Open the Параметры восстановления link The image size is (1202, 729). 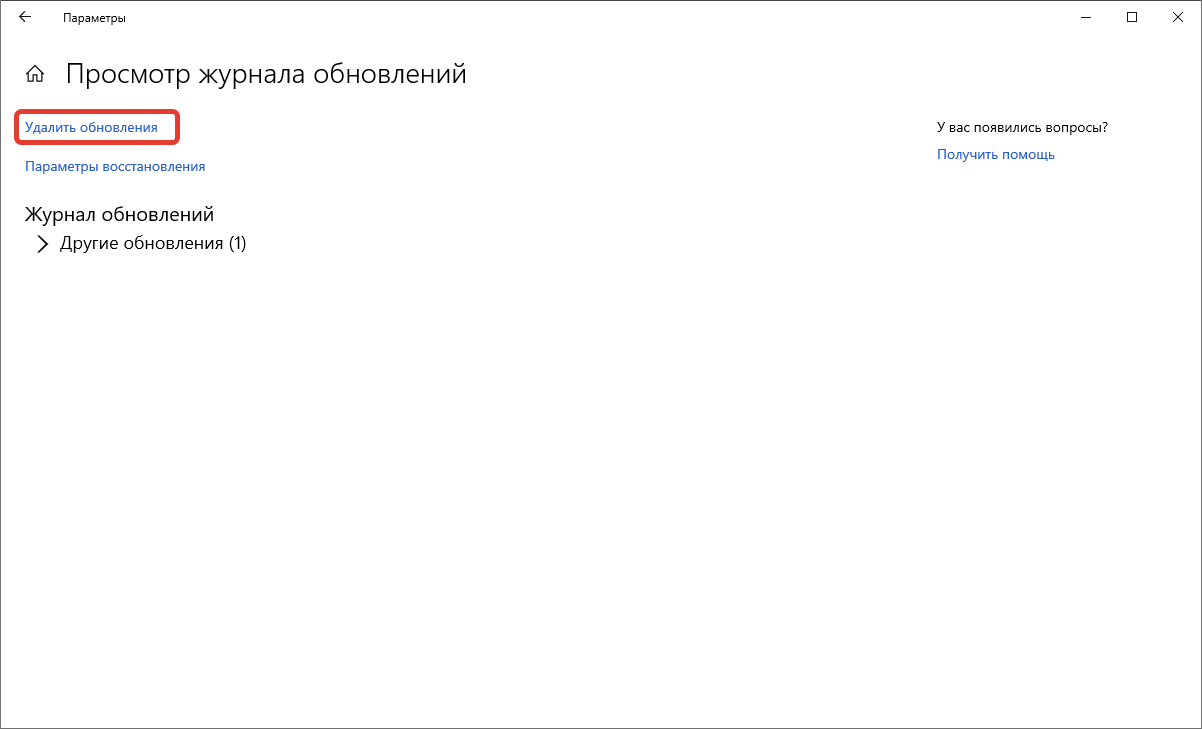(x=115, y=167)
